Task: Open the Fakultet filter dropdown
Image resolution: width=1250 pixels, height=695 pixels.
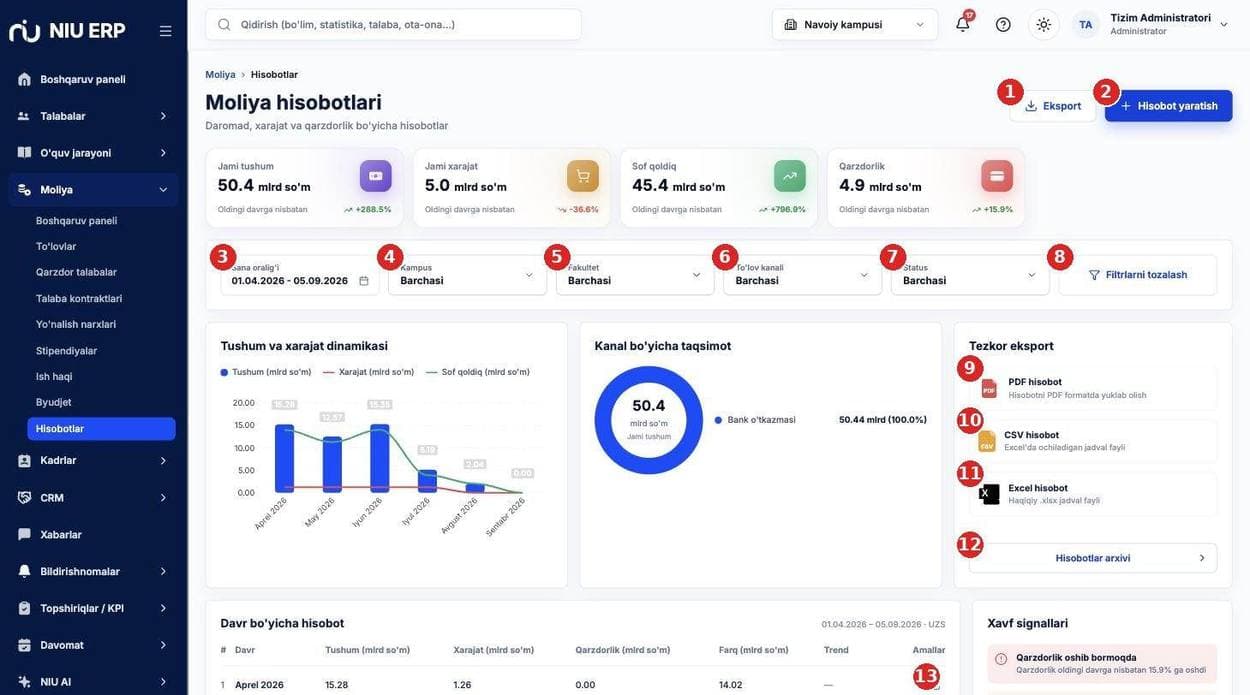Action: coord(635,275)
